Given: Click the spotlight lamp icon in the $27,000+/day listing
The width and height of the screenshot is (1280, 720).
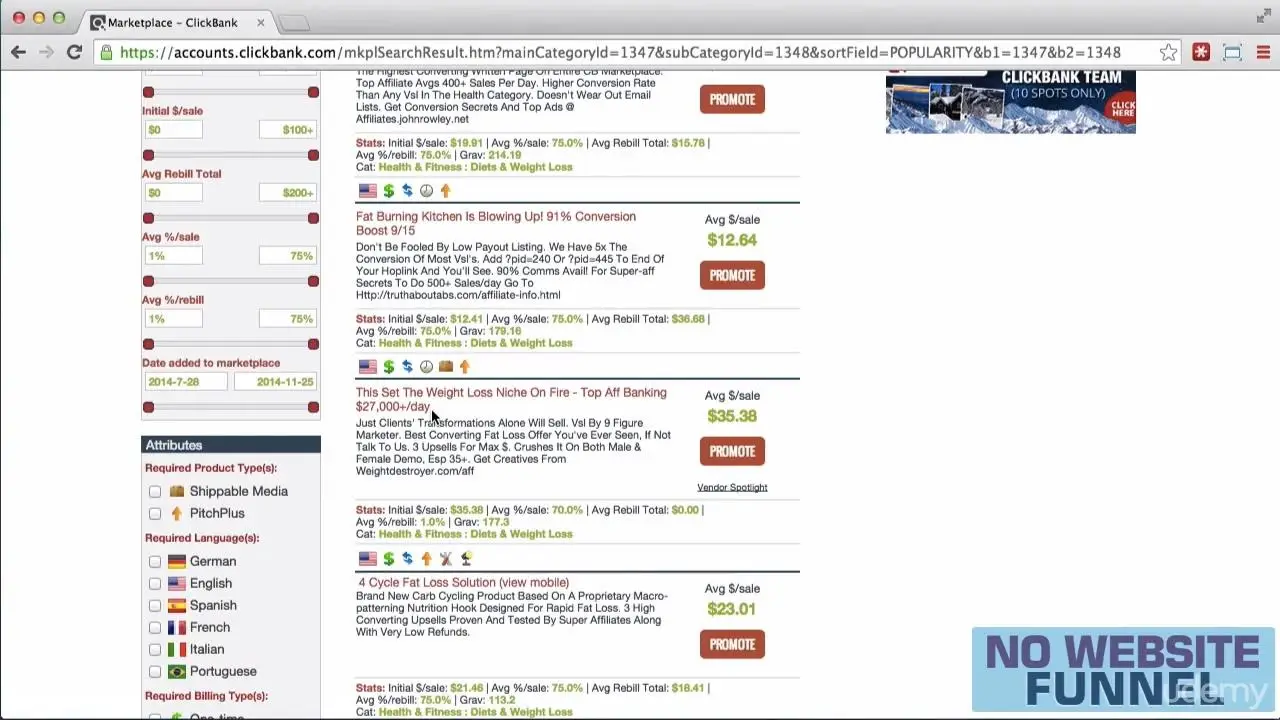Looking at the screenshot, I should pyautogui.click(x=465, y=559).
